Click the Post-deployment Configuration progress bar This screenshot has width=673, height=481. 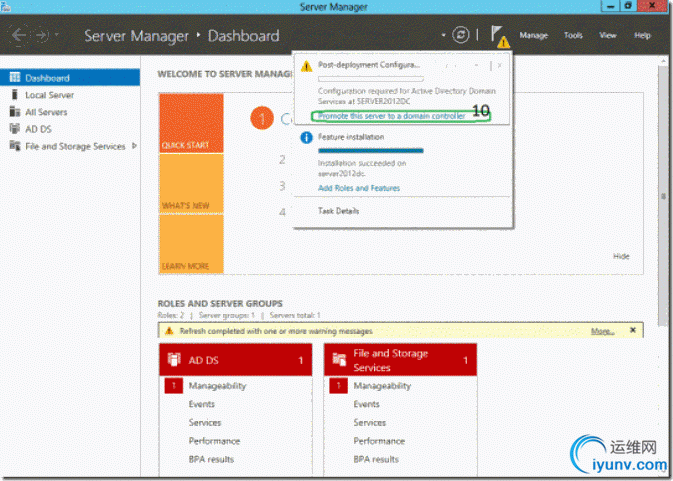[370, 79]
